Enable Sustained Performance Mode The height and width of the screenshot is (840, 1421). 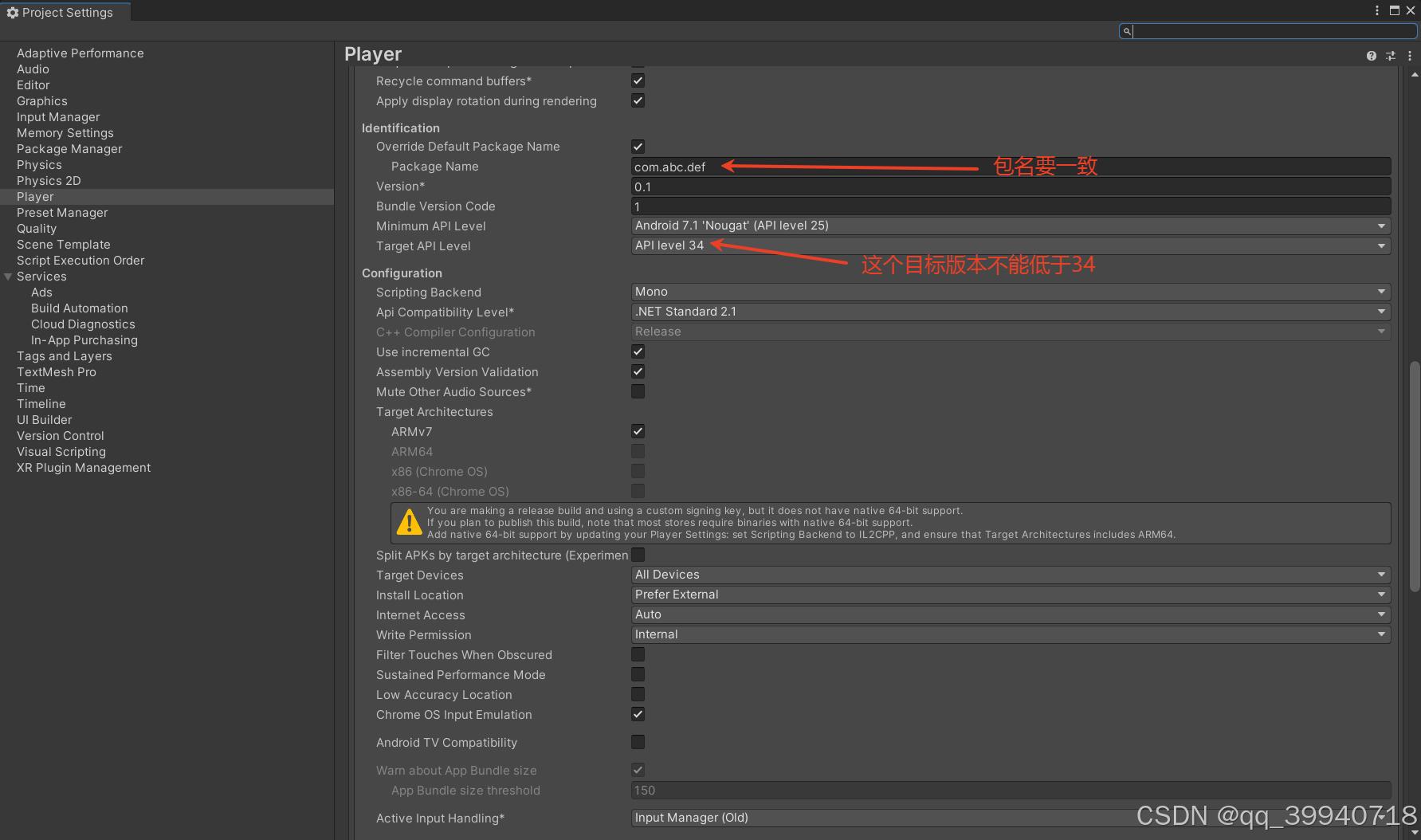pyautogui.click(x=638, y=674)
